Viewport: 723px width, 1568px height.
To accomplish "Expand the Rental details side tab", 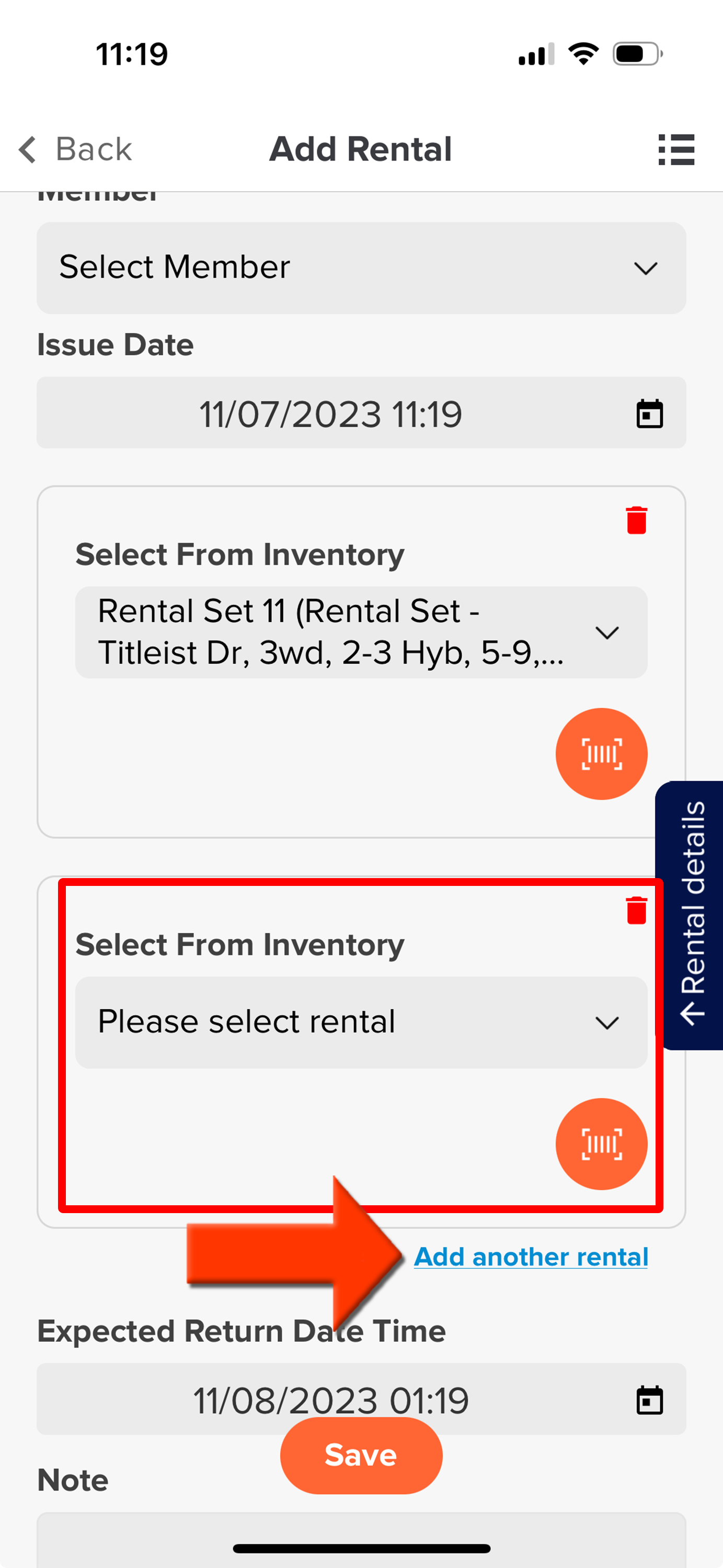I will tap(690, 916).
